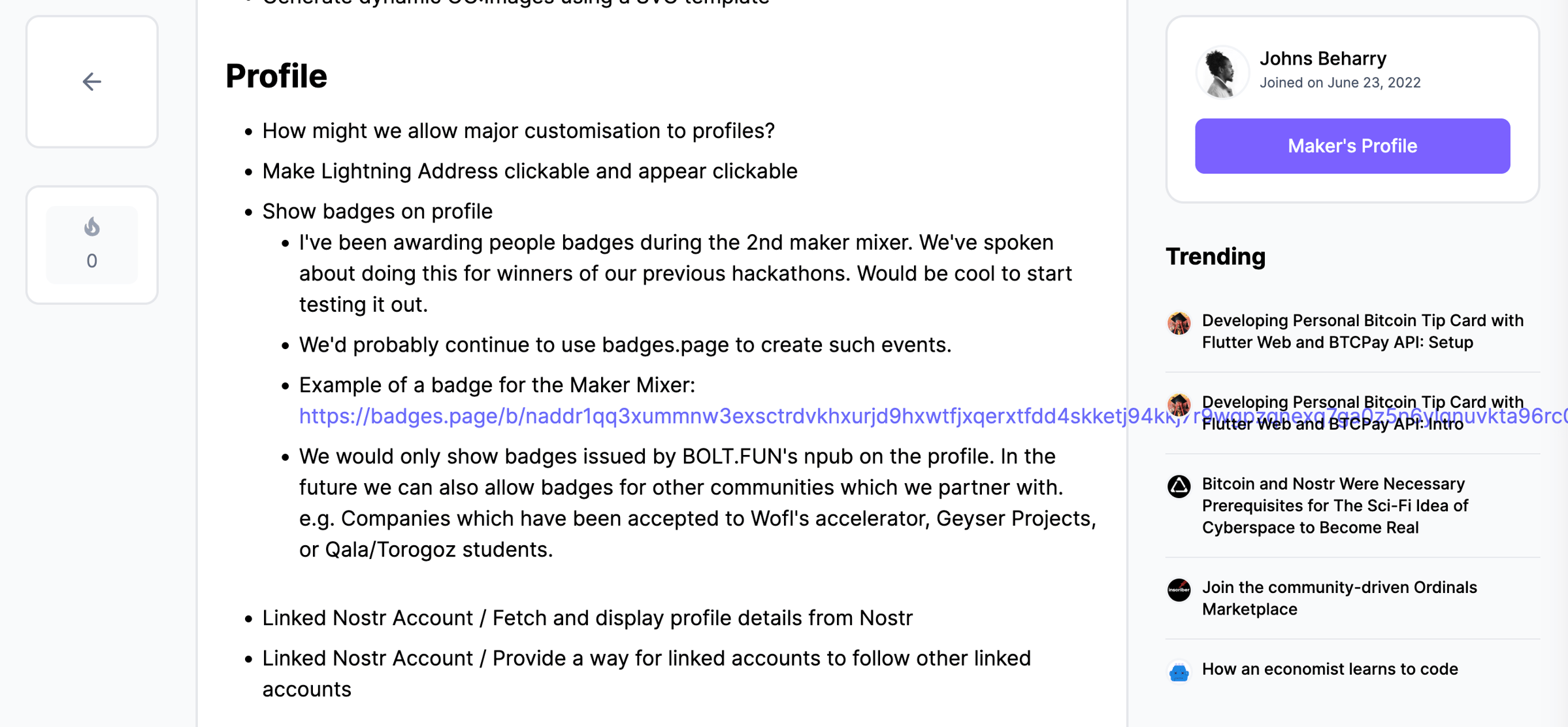Click avatar beside Tip Card Setup story
1568x727 pixels.
[x=1179, y=323]
